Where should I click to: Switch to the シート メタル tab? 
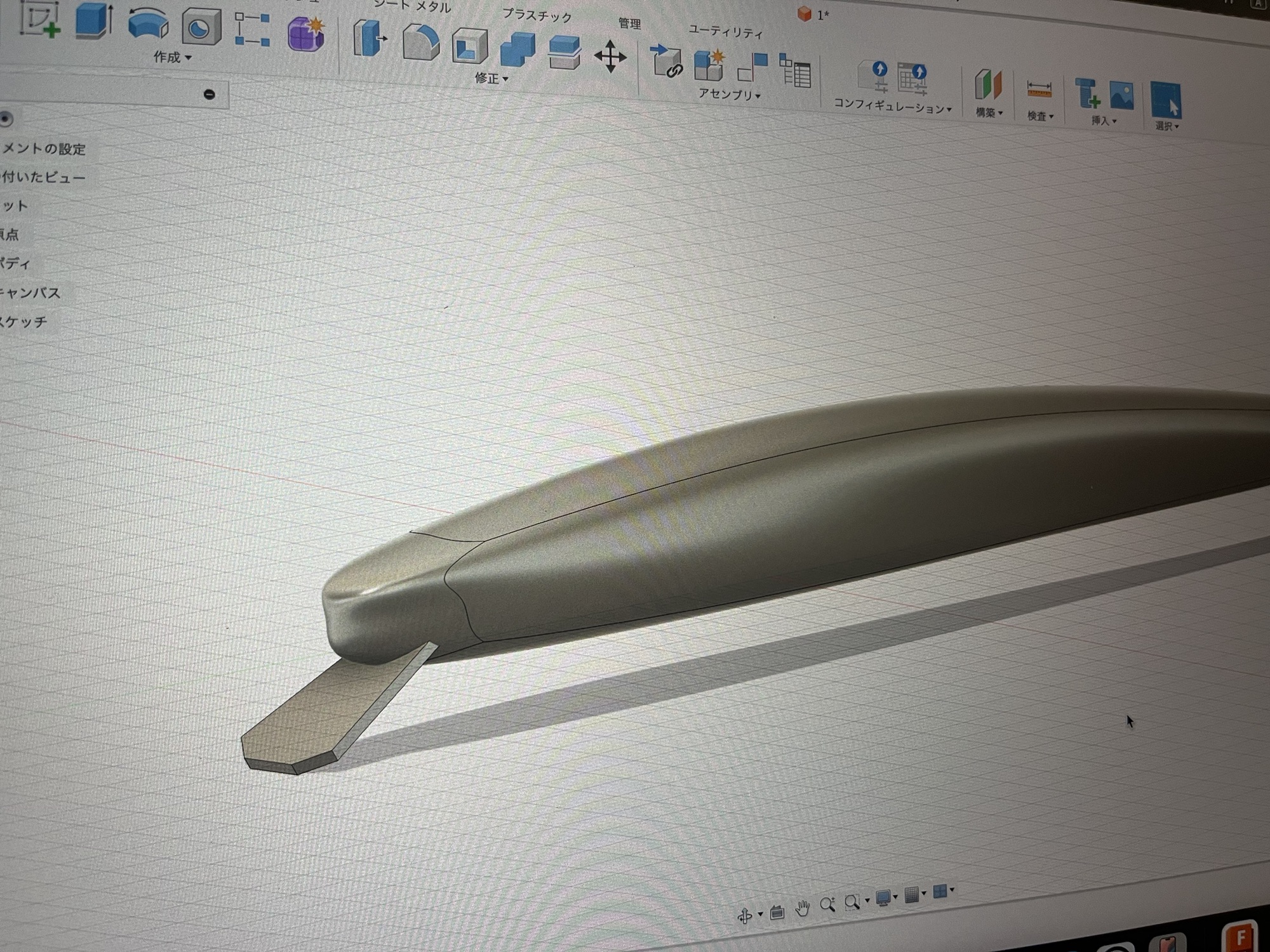412,6
